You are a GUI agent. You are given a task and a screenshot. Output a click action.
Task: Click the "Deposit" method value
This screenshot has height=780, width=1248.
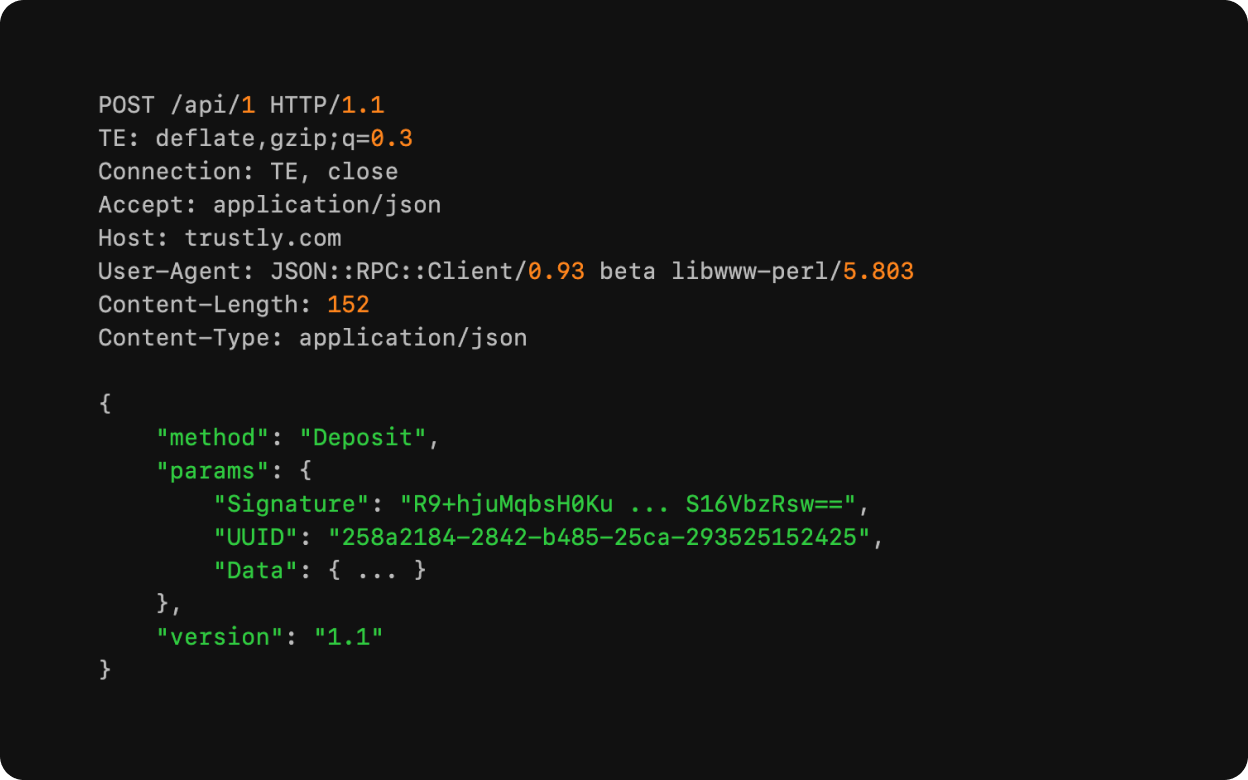pos(363,437)
